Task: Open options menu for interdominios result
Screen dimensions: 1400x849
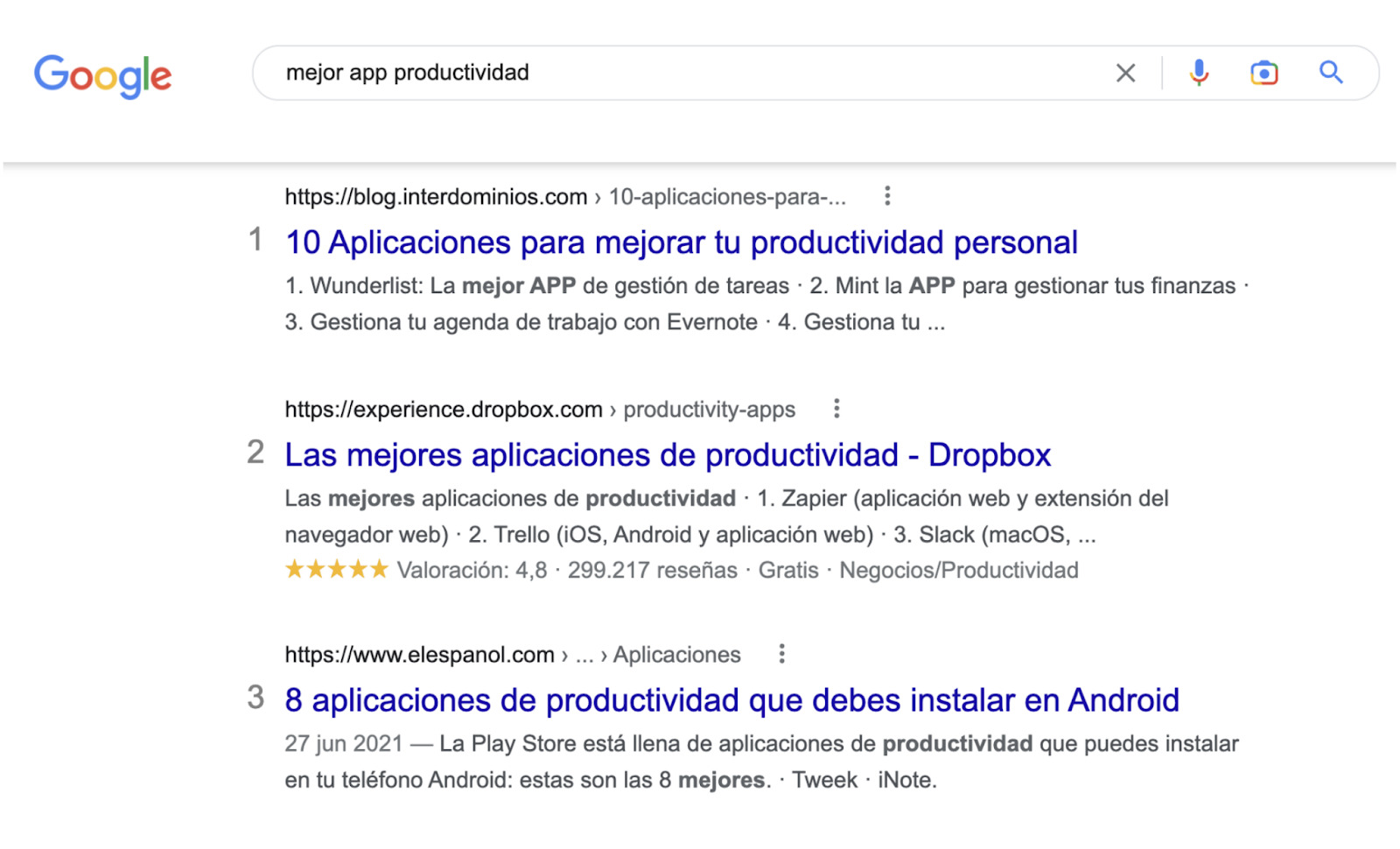Action: click(887, 196)
